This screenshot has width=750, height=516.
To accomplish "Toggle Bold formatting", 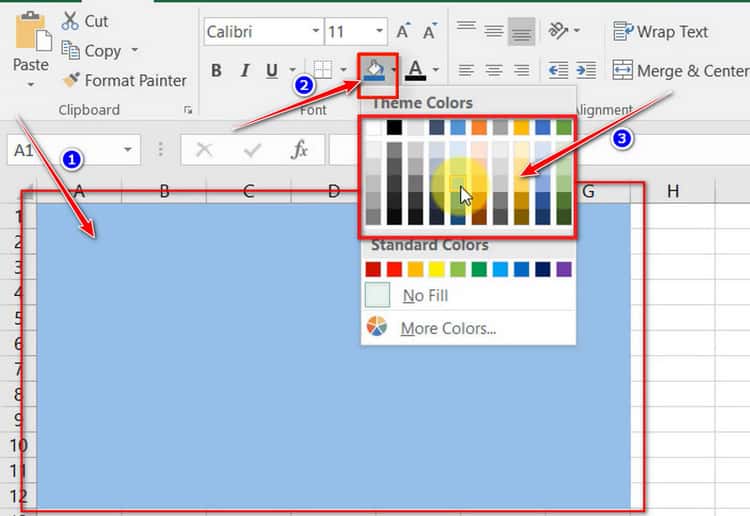I will coord(216,70).
